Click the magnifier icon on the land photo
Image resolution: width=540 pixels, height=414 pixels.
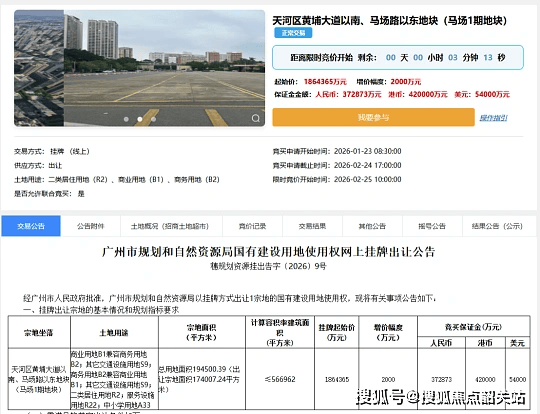tap(256, 118)
